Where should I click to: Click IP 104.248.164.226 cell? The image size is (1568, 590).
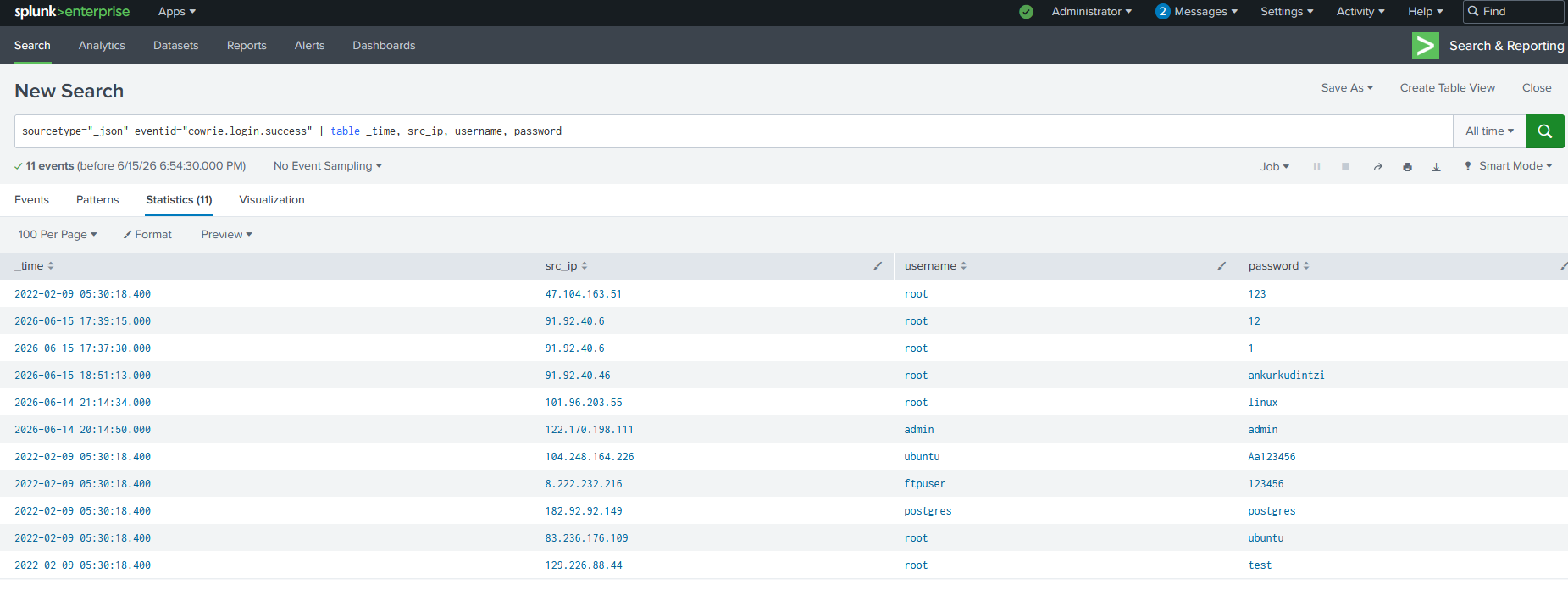[590, 457]
